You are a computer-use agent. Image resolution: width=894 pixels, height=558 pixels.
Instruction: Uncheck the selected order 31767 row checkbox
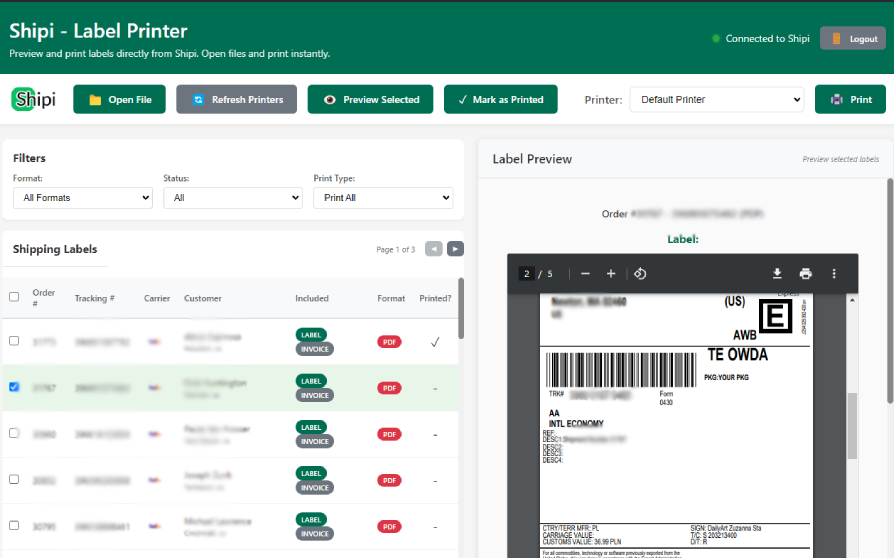pyautogui.click(x=14, y=387)
